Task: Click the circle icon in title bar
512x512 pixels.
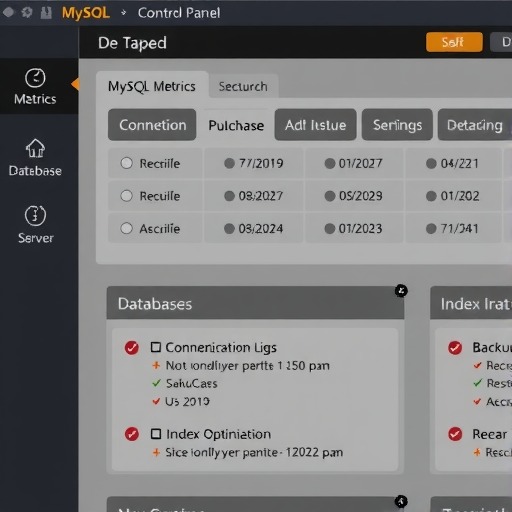Action: point(8,13)
